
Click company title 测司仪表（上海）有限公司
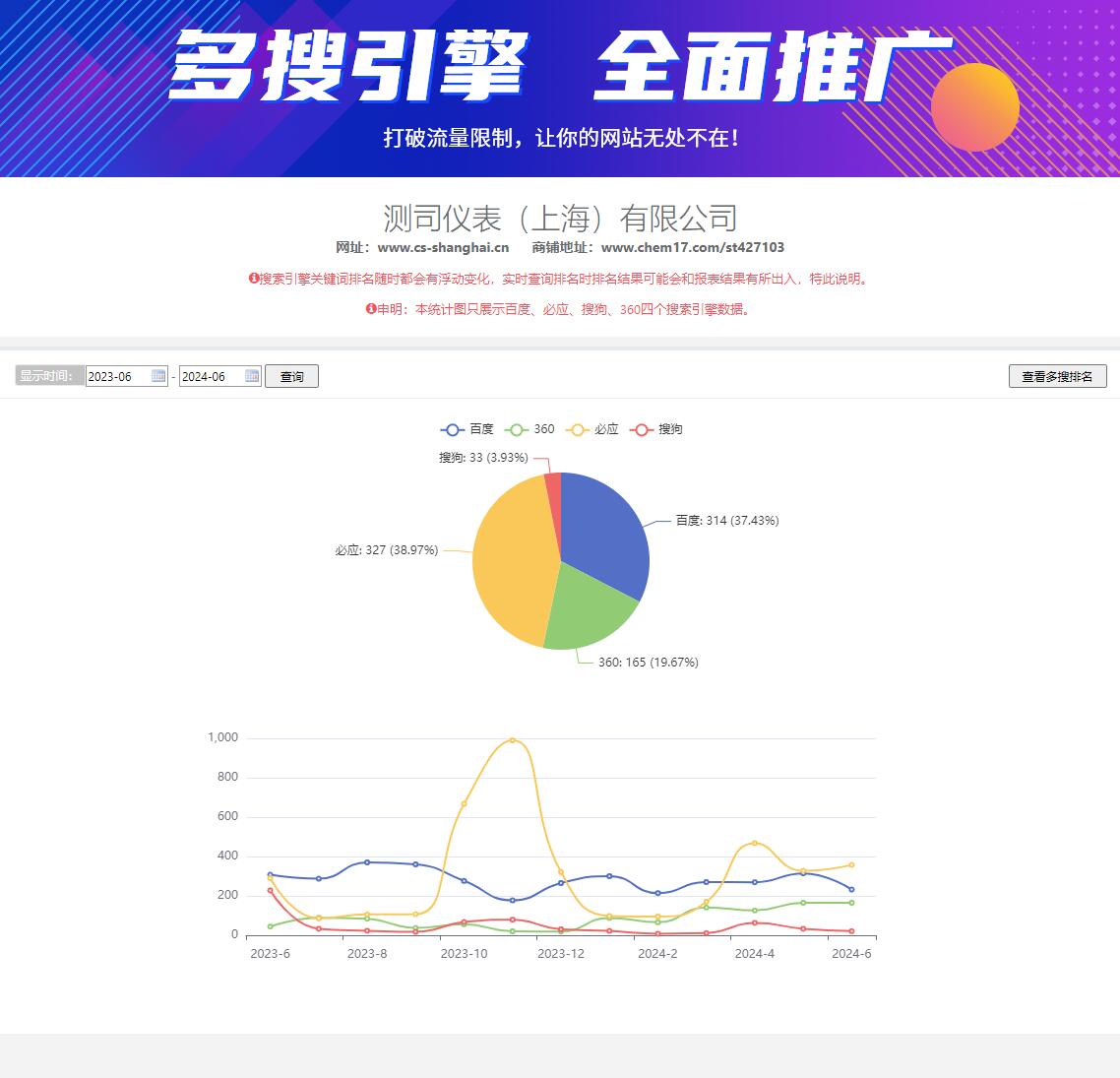pos(560,218)
